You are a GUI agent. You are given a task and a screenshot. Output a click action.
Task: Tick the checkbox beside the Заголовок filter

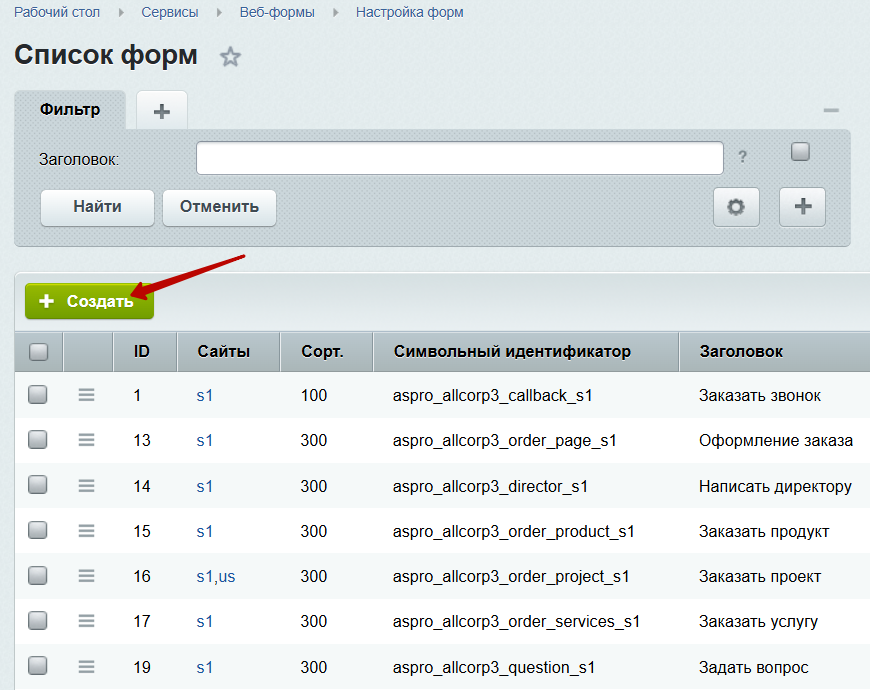coord(800,152)
